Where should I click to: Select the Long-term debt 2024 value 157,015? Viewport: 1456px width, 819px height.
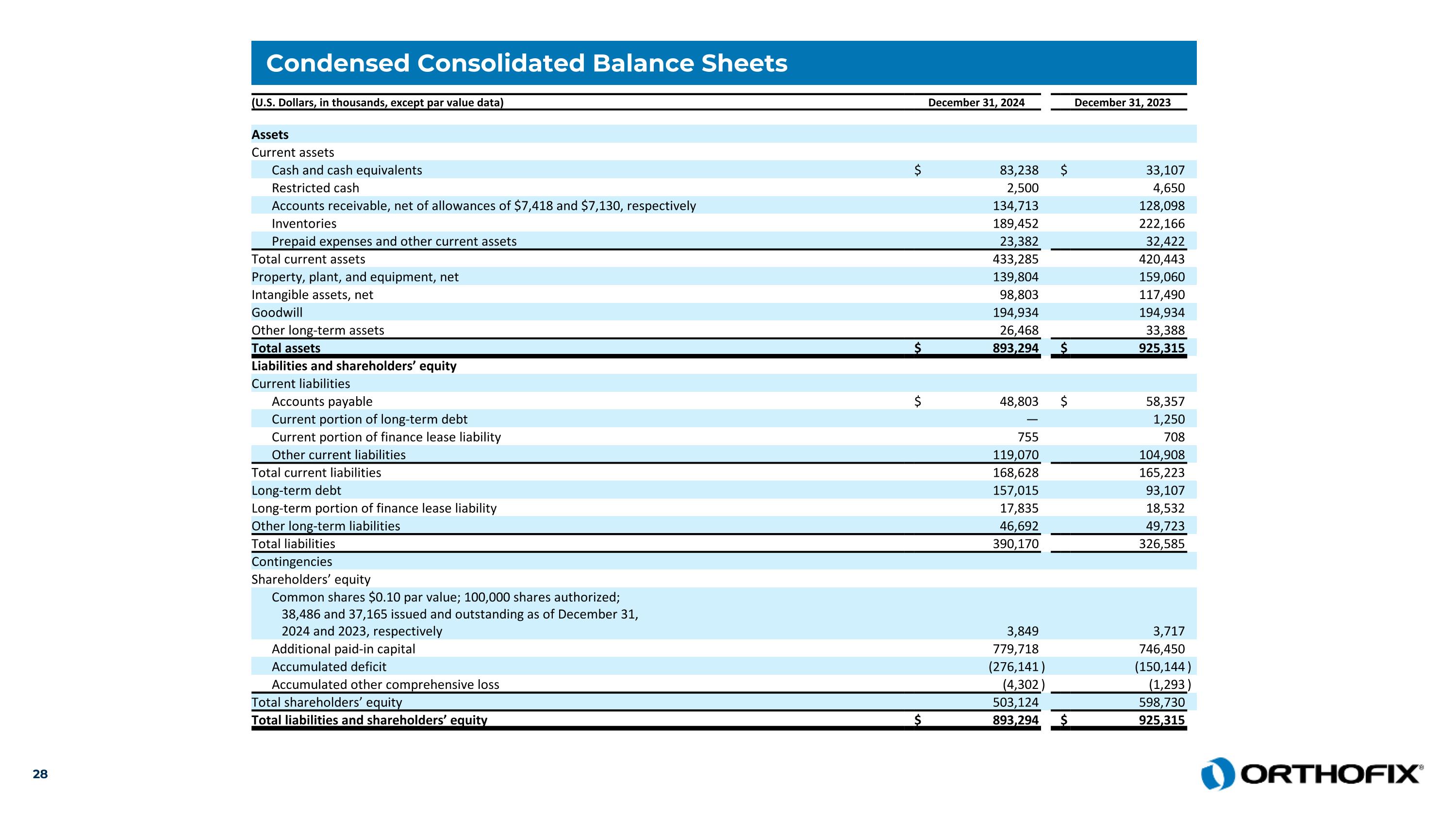pyautogui.click(x=1015, y=491)
